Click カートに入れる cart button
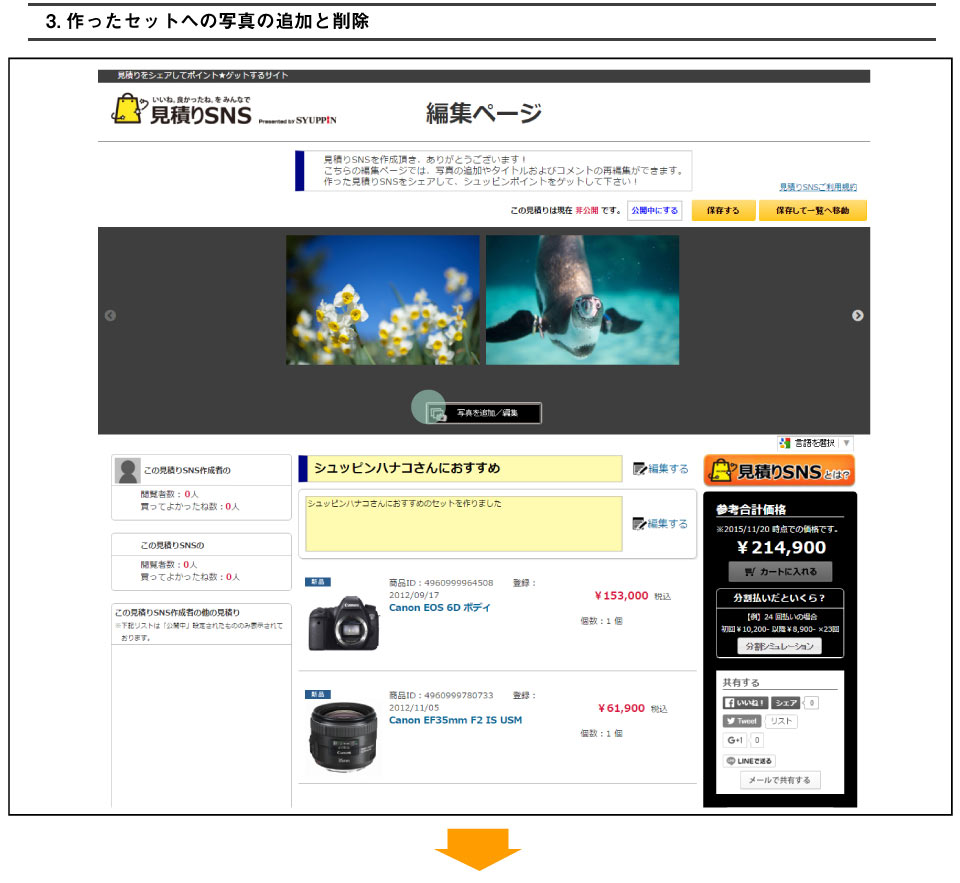The height and width of the screenshot is (883, 960). pos(780,571)
